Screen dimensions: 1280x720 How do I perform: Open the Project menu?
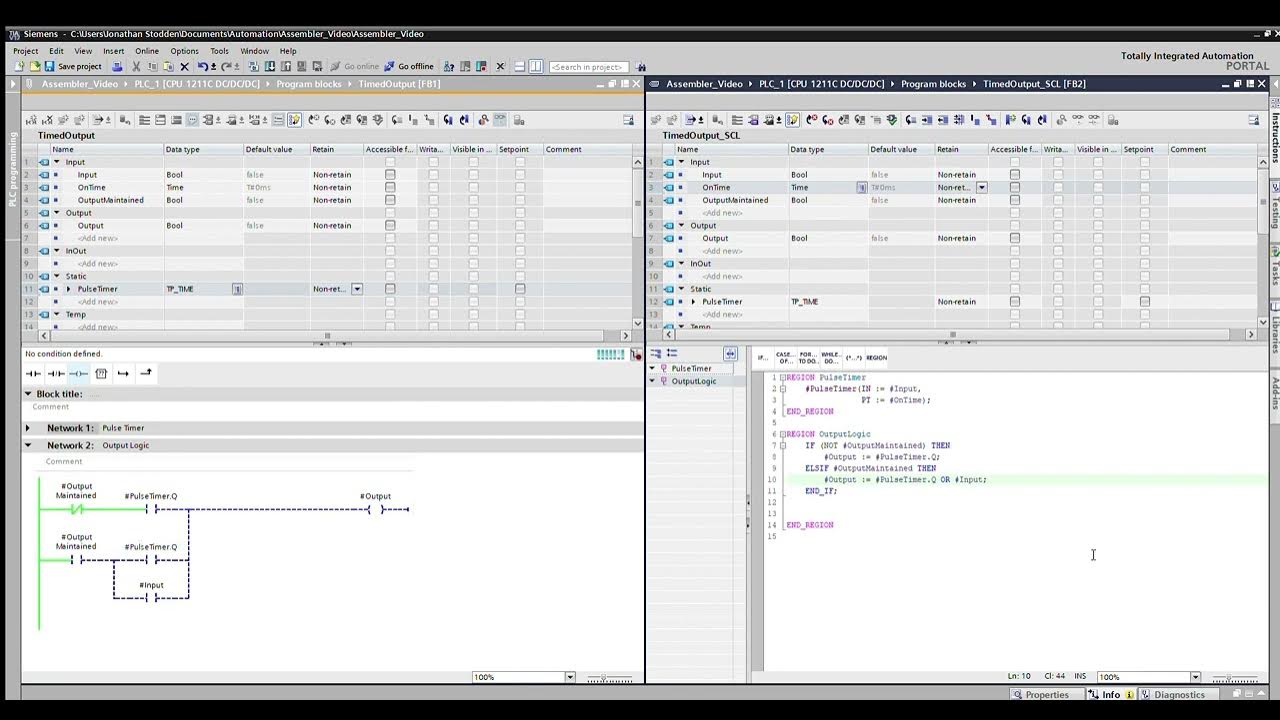click(x=25, y=51)
